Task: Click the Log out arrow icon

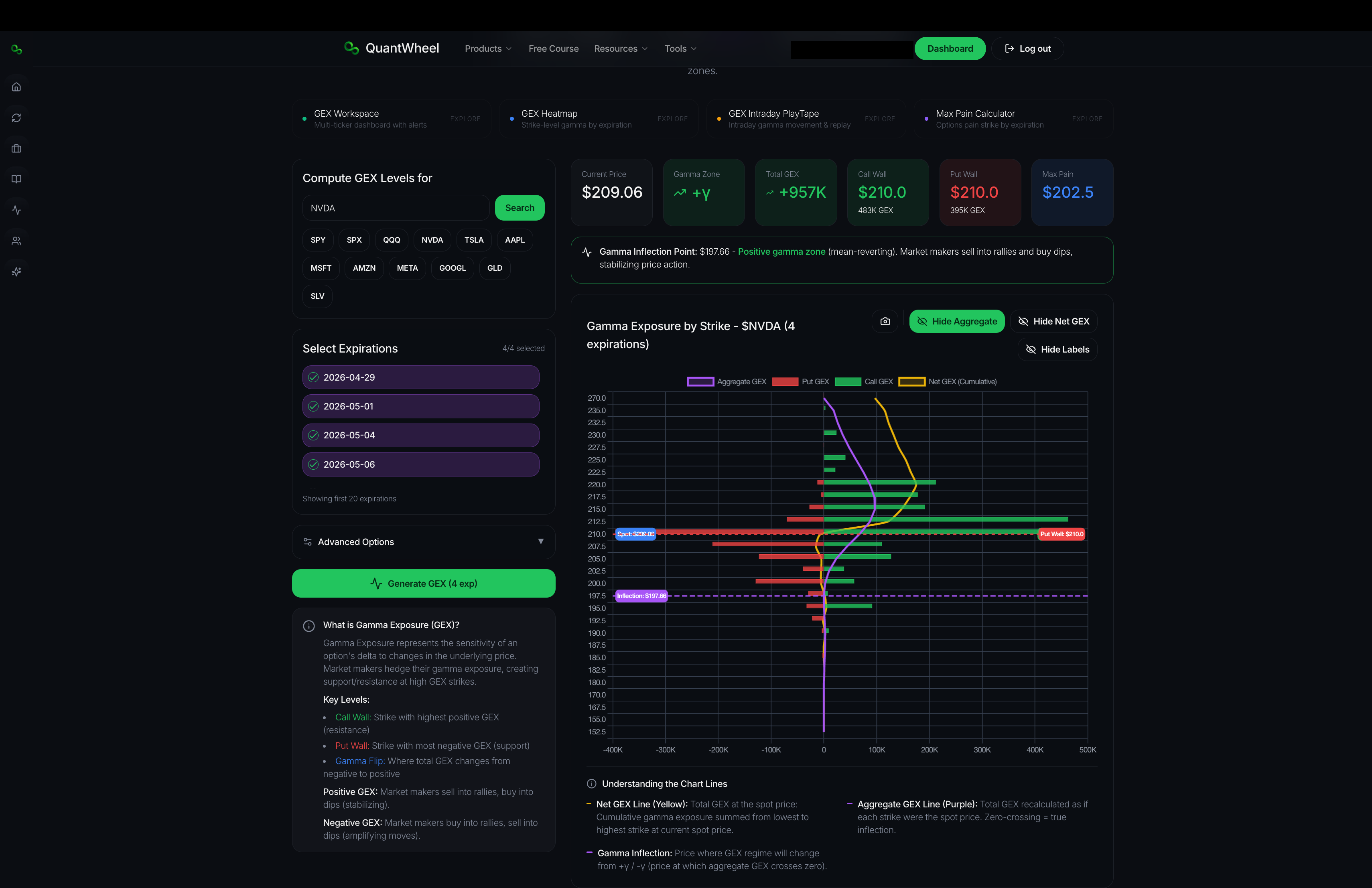Action: pyautogui.click(x=1009, y=49)
